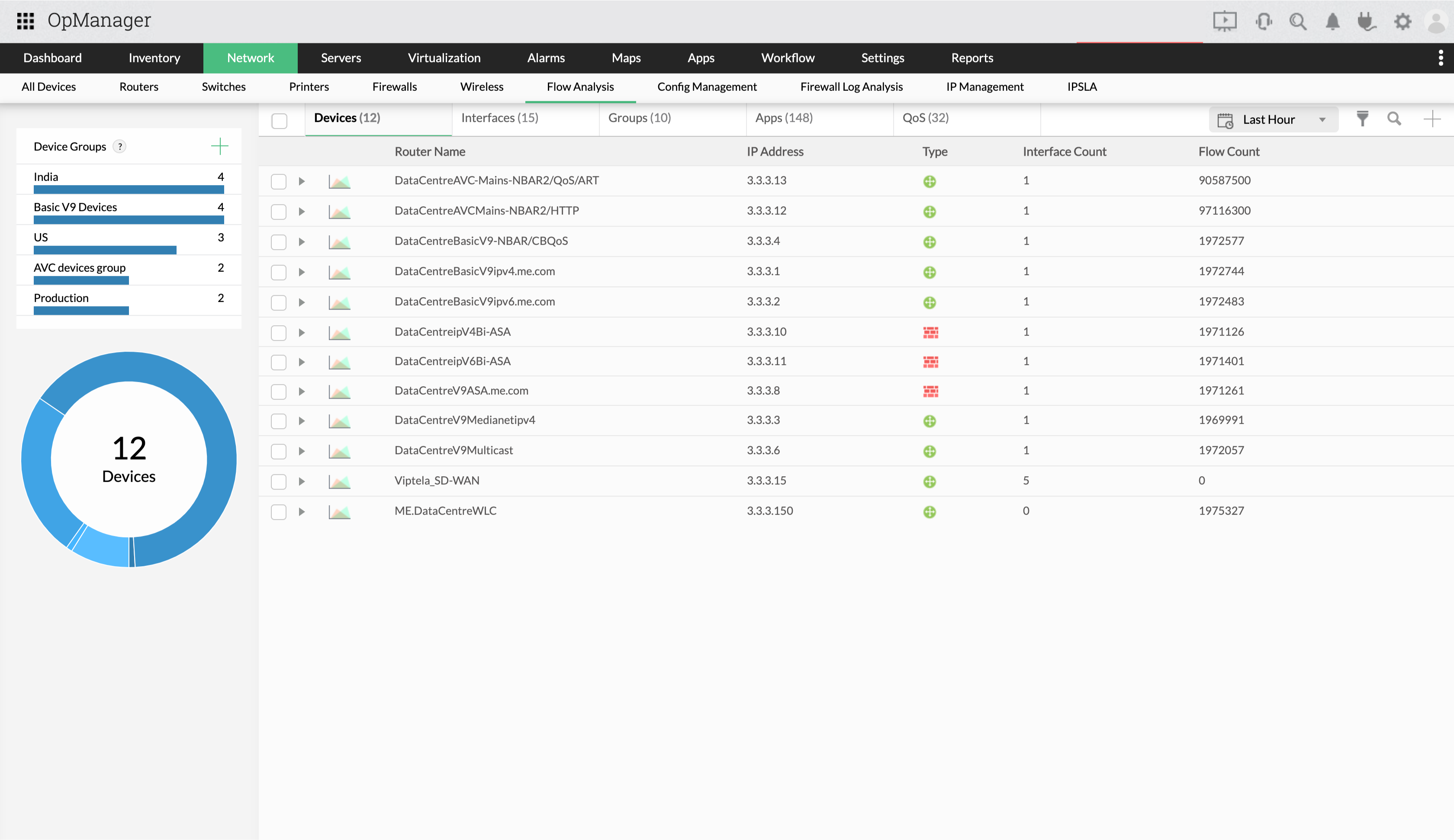The image size is (1454, 840).
Task: Click the presentation screen icon in header
Action: point(1224,21)
